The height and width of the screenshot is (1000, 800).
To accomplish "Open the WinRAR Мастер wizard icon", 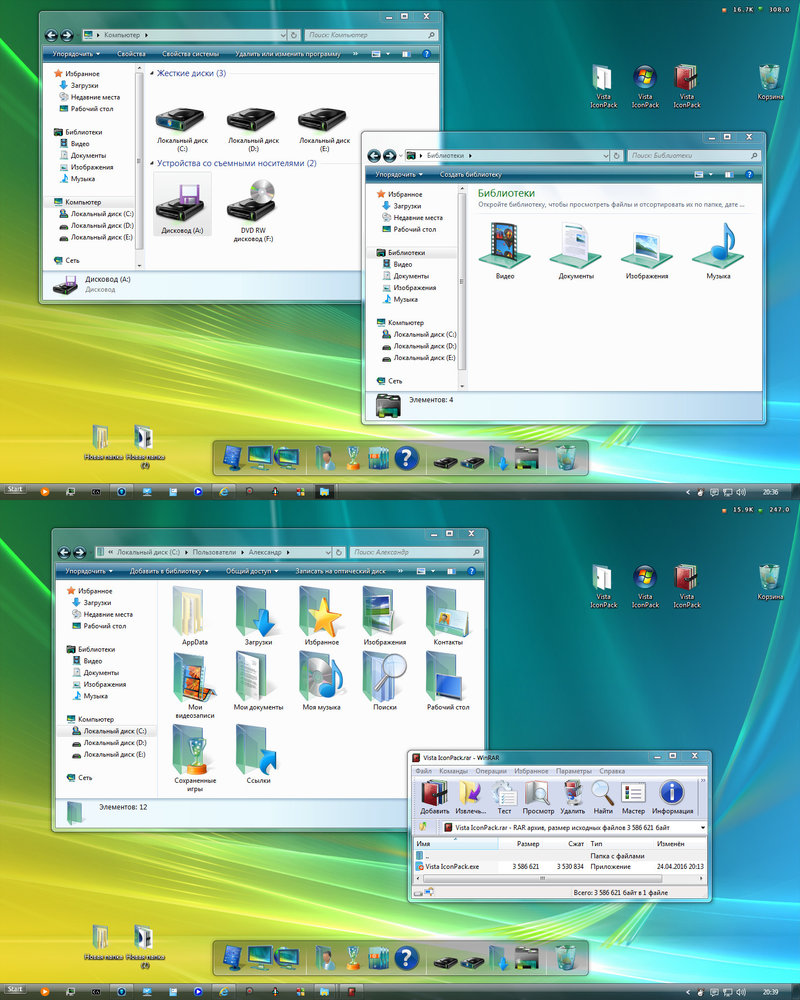I will [x=632, y=794].
